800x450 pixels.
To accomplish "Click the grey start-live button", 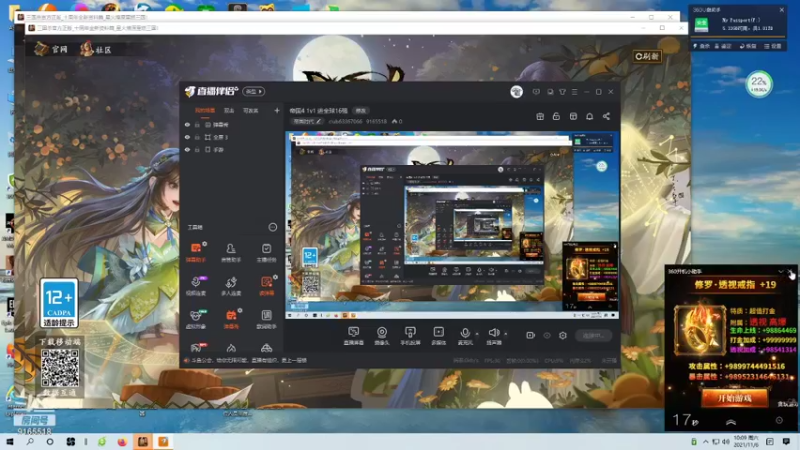I will tap(593, 335).
